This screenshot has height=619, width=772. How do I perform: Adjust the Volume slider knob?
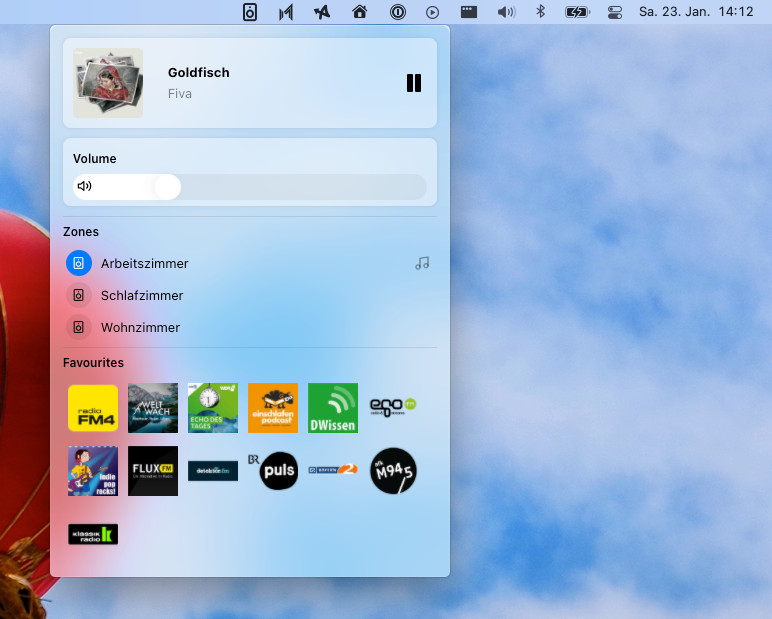tap(167, 187)
